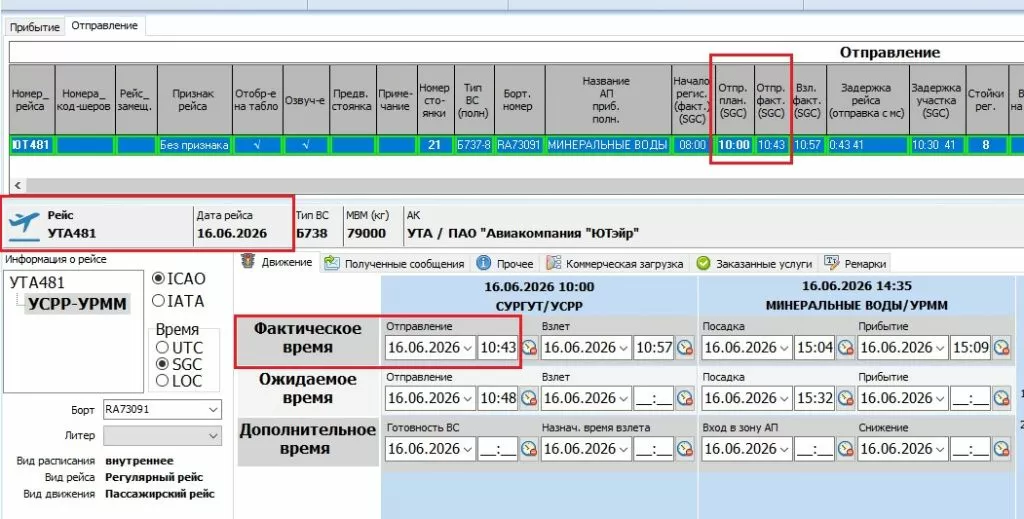The height and width of the screenshot is (519, 1024).
Task: Click the airplane flight icon near Рейс
Action: 24,225
